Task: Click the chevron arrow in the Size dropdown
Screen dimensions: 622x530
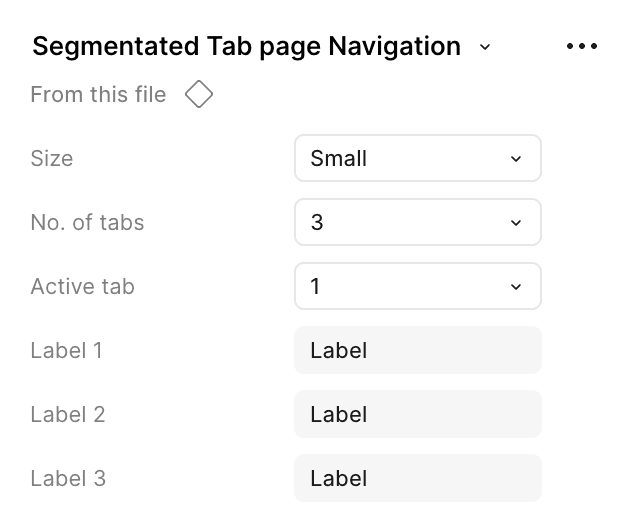Action: (516, 159)
